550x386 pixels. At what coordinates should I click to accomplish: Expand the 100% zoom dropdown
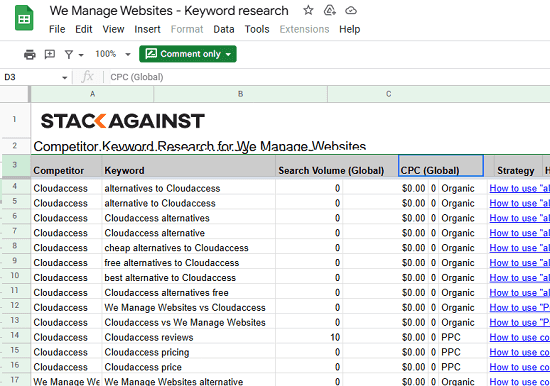point(128,54)
